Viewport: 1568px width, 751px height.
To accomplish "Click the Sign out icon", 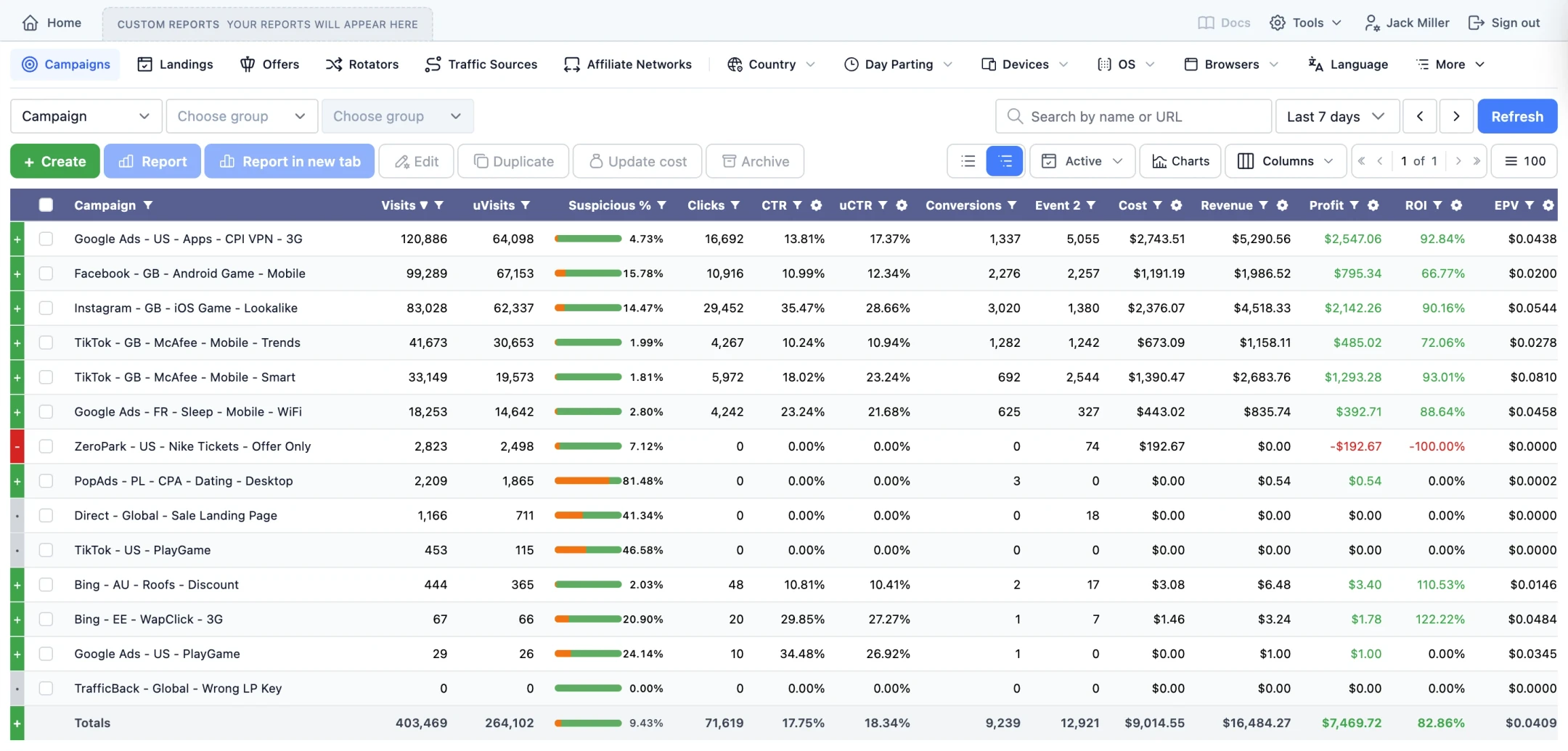I will [1476, 22].
